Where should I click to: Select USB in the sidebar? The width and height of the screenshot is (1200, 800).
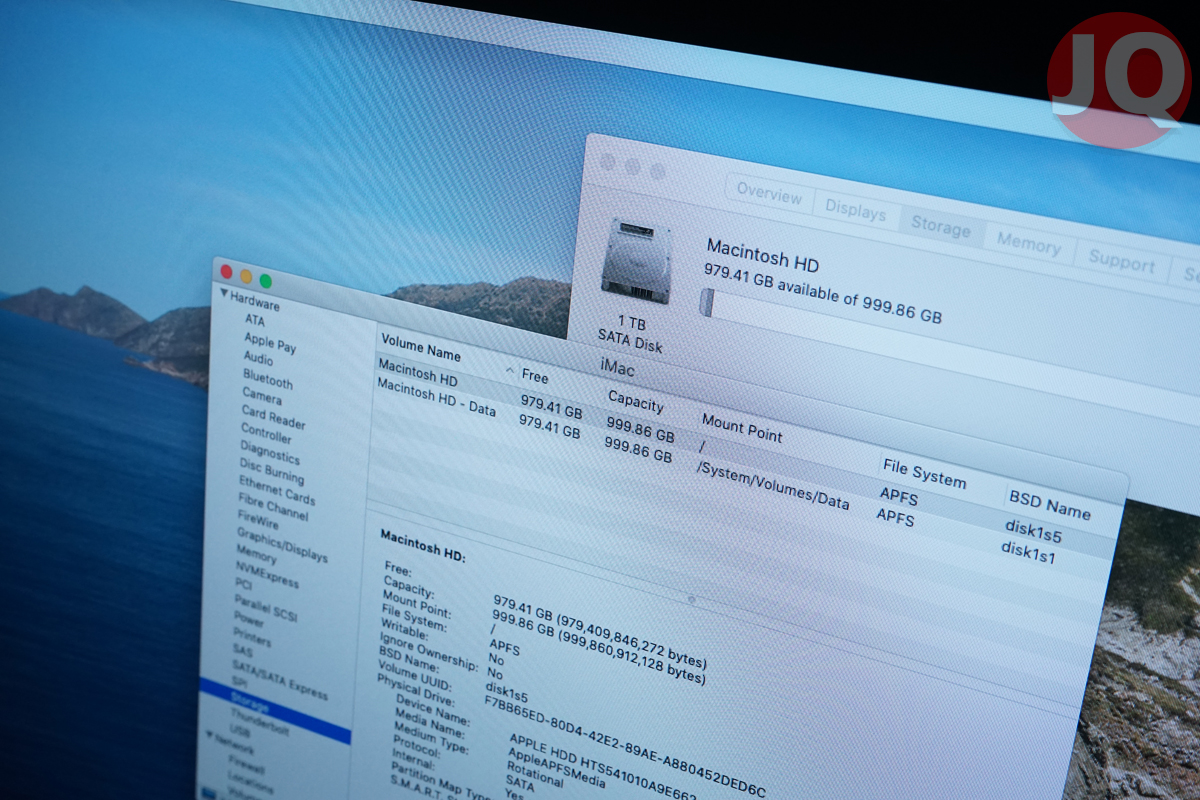point(240,732)
